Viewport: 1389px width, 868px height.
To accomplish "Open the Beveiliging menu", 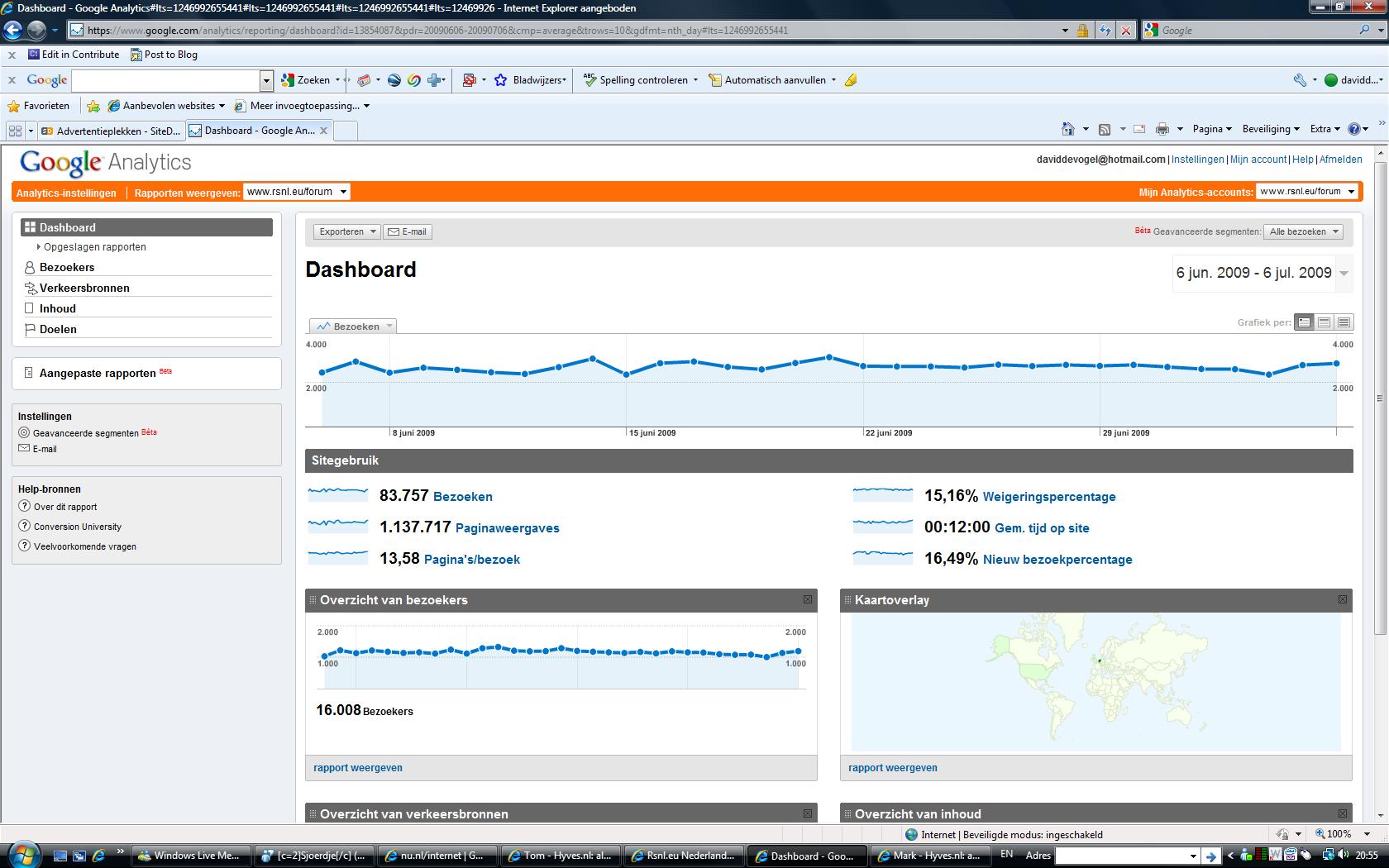I will tap(1271, 129).
